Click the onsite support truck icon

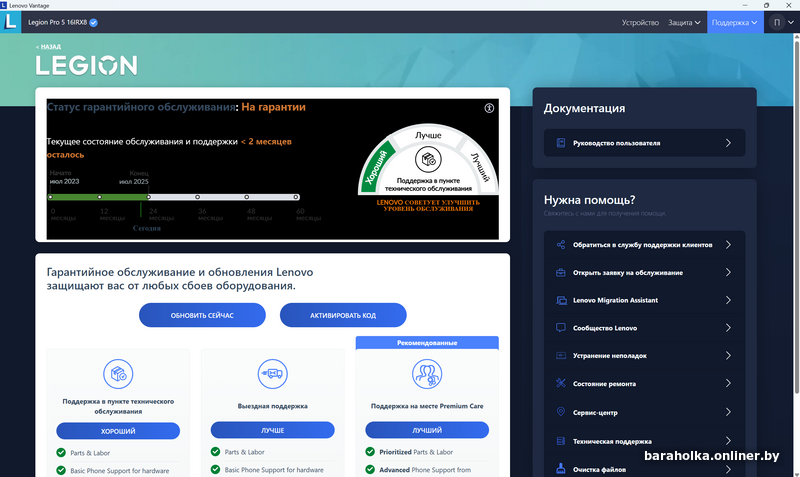(x=272, y=374)
